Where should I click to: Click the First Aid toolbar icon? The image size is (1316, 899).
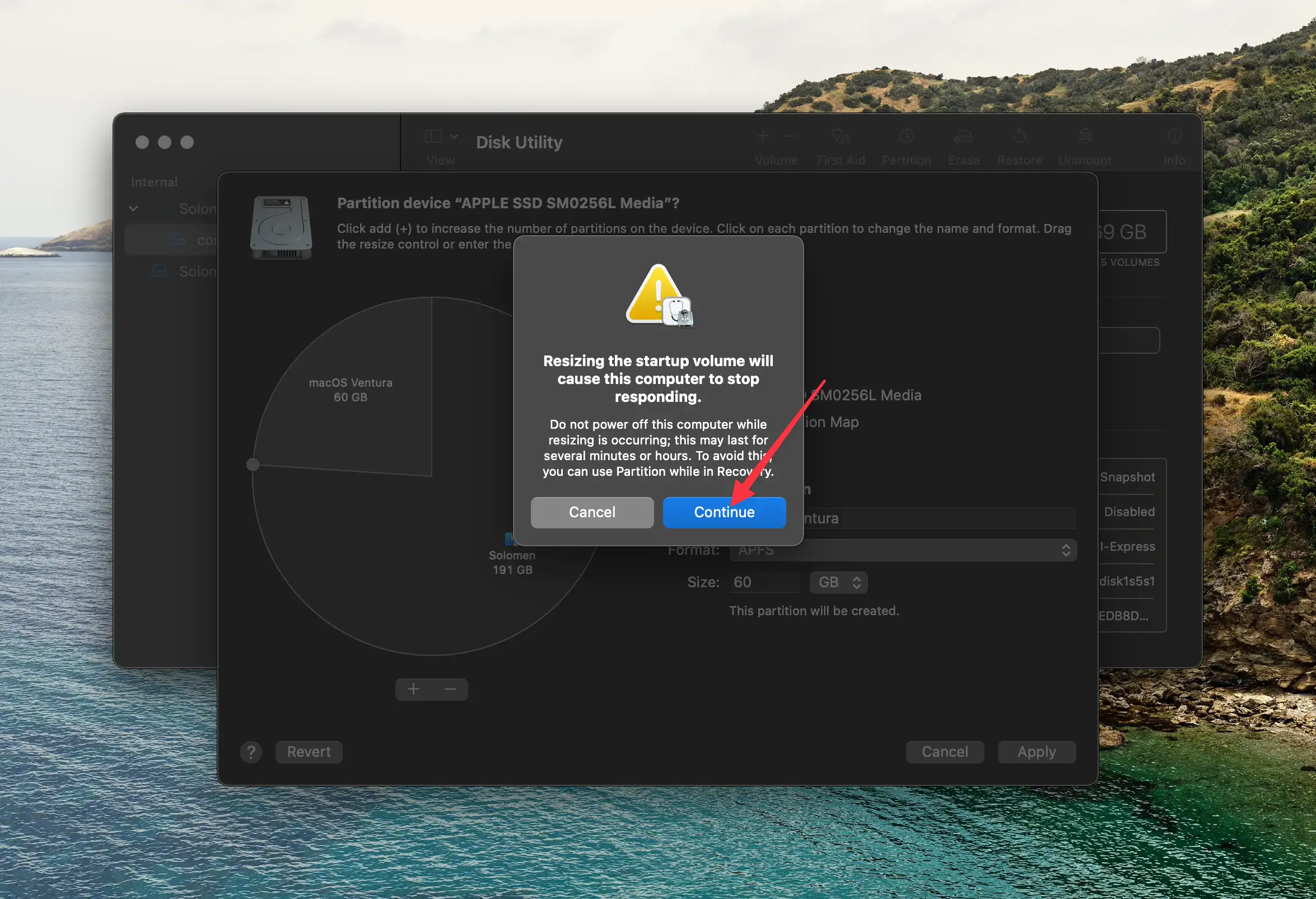pyautogui.click(x=841, y=137)
